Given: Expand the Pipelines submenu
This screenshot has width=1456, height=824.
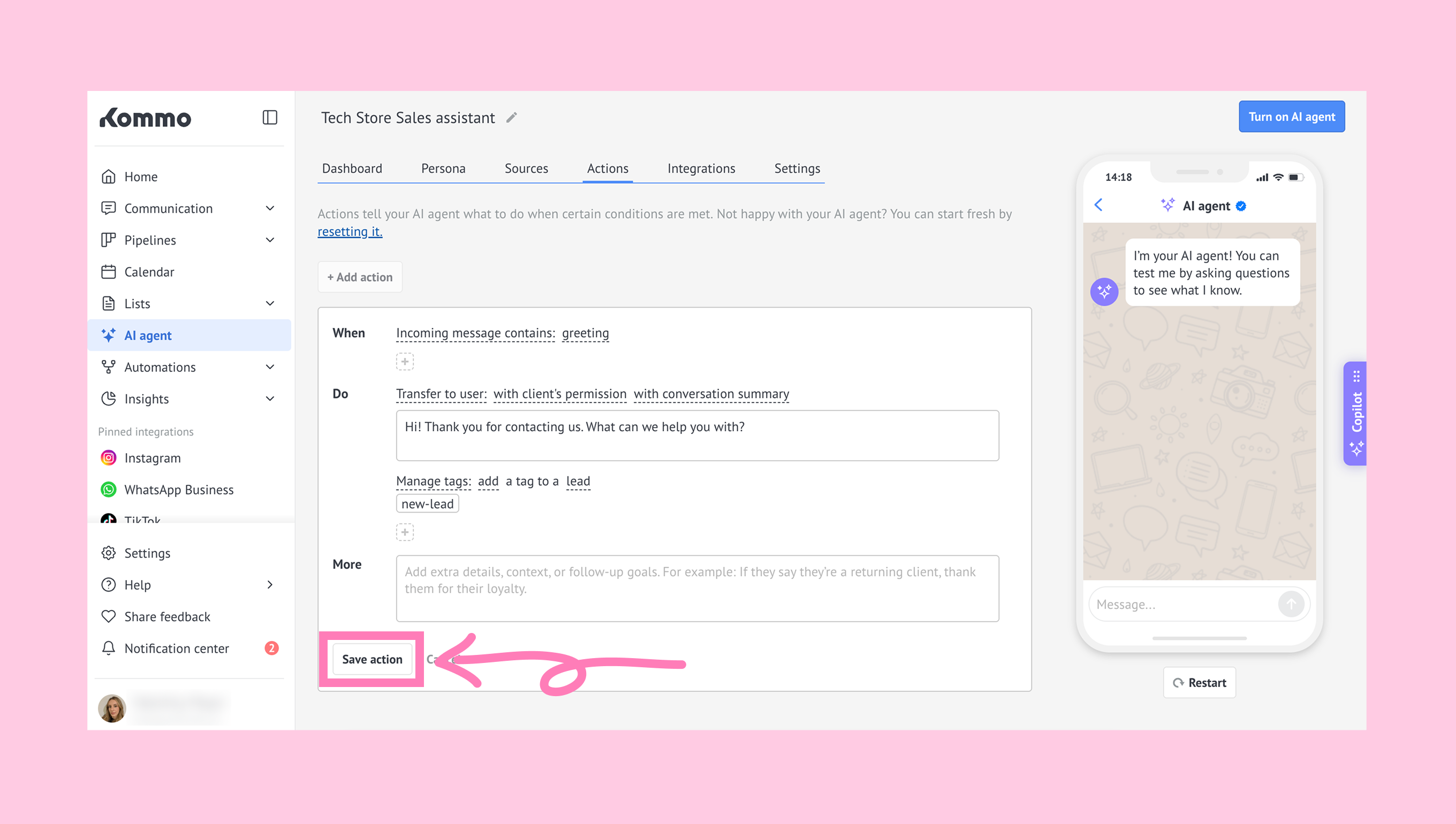Looking at the screenshot, I should click(270, 240).
